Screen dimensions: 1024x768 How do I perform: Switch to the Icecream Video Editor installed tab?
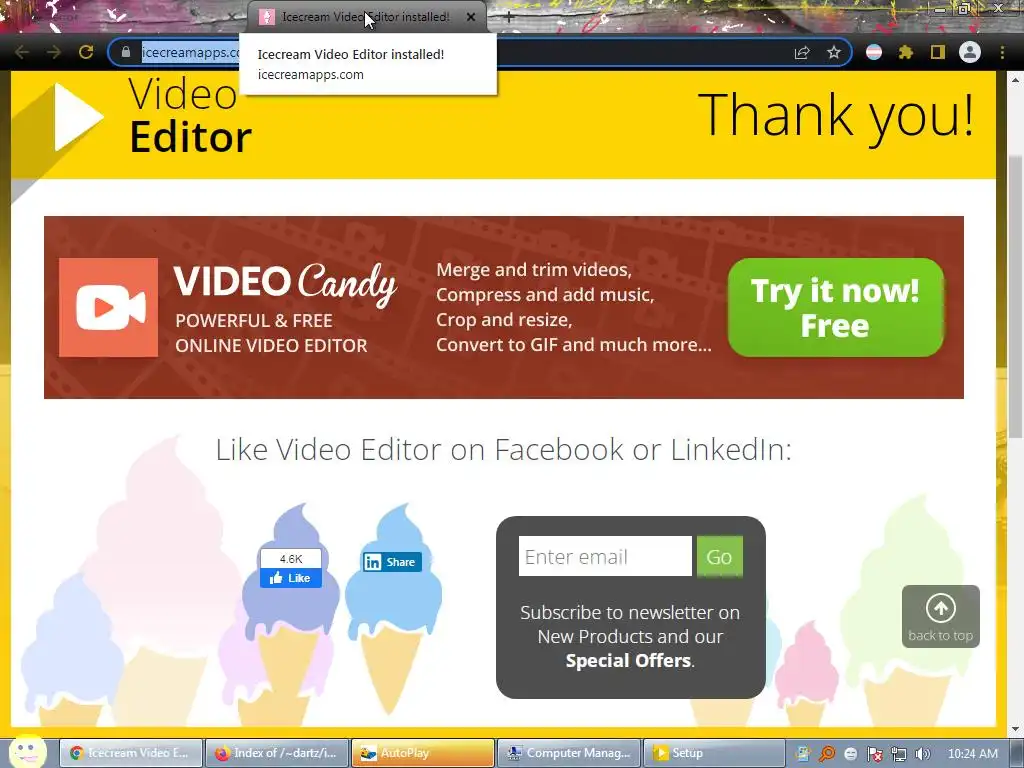366,17
